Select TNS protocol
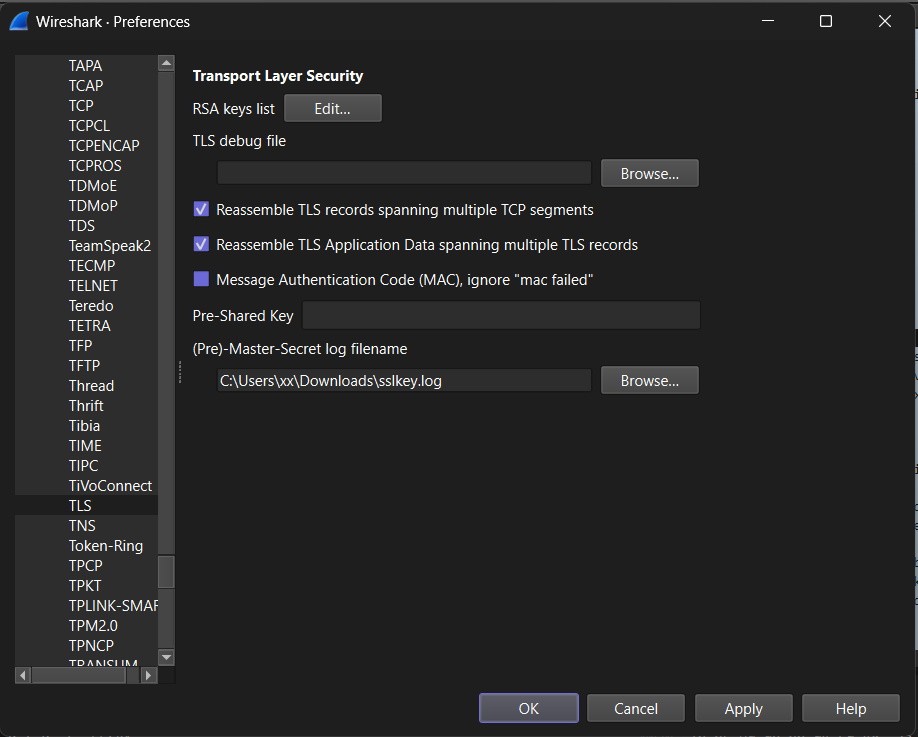The image size is (918, 737). click(82, 526)
